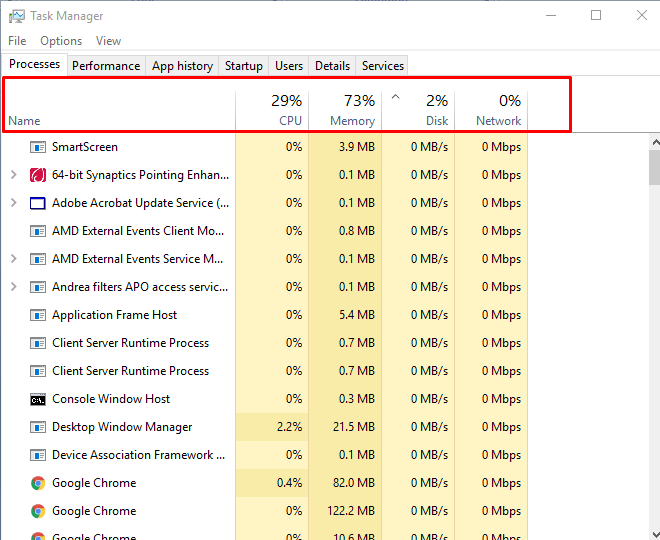
Task: Switch to the Users tab
Action: click(x=289, y=66)
